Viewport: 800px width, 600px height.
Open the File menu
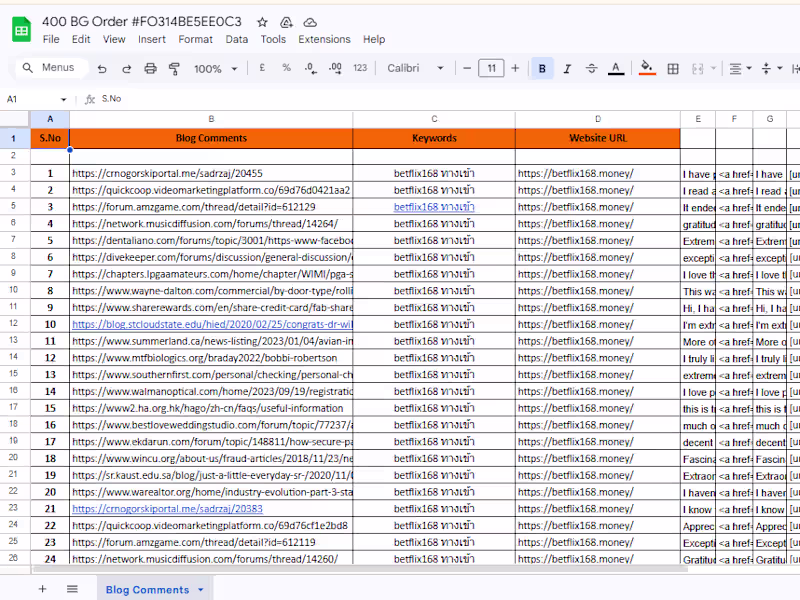point(51,39)
